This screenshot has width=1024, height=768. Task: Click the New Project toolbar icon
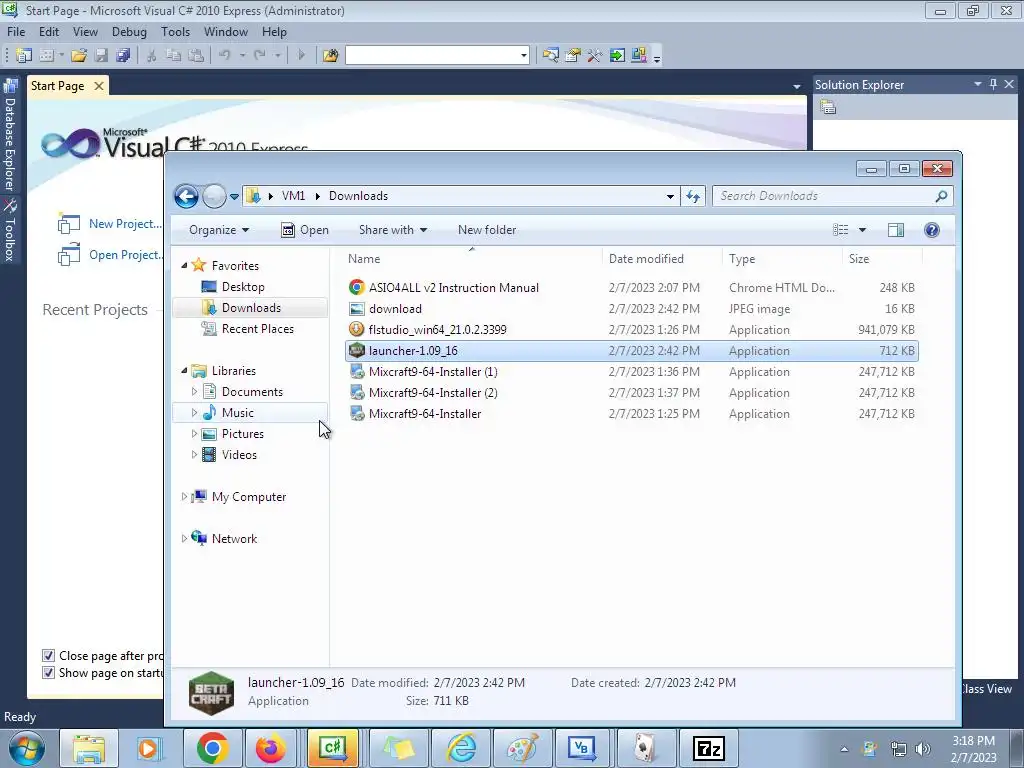tap(24, 56)
